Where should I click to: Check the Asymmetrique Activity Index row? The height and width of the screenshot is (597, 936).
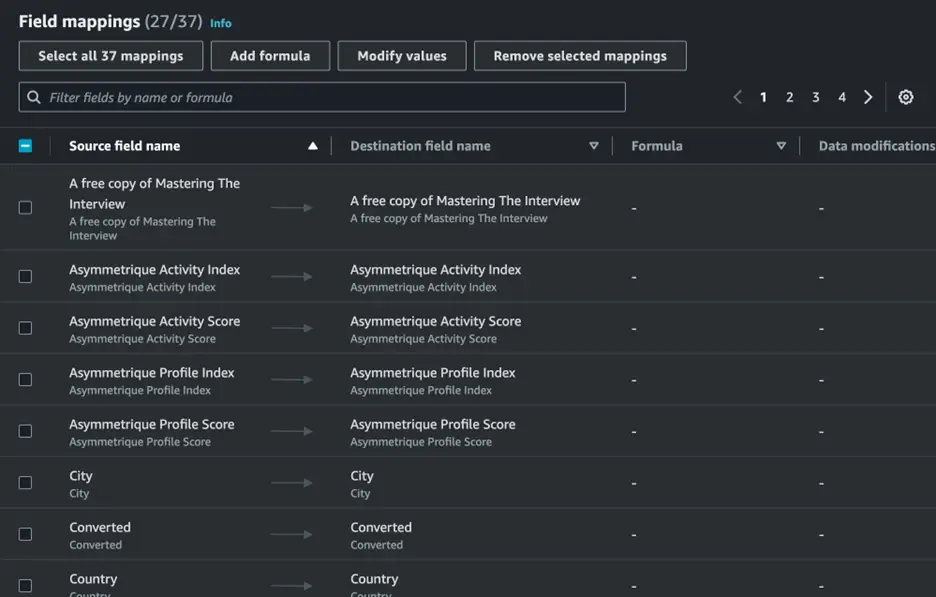26,277
